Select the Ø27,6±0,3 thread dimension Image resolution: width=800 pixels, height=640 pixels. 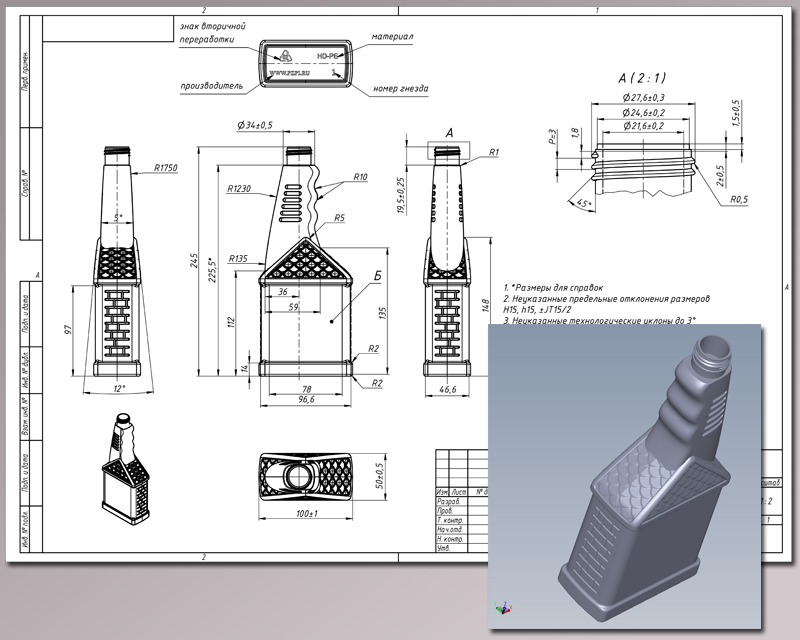click(x=643, y=97)
